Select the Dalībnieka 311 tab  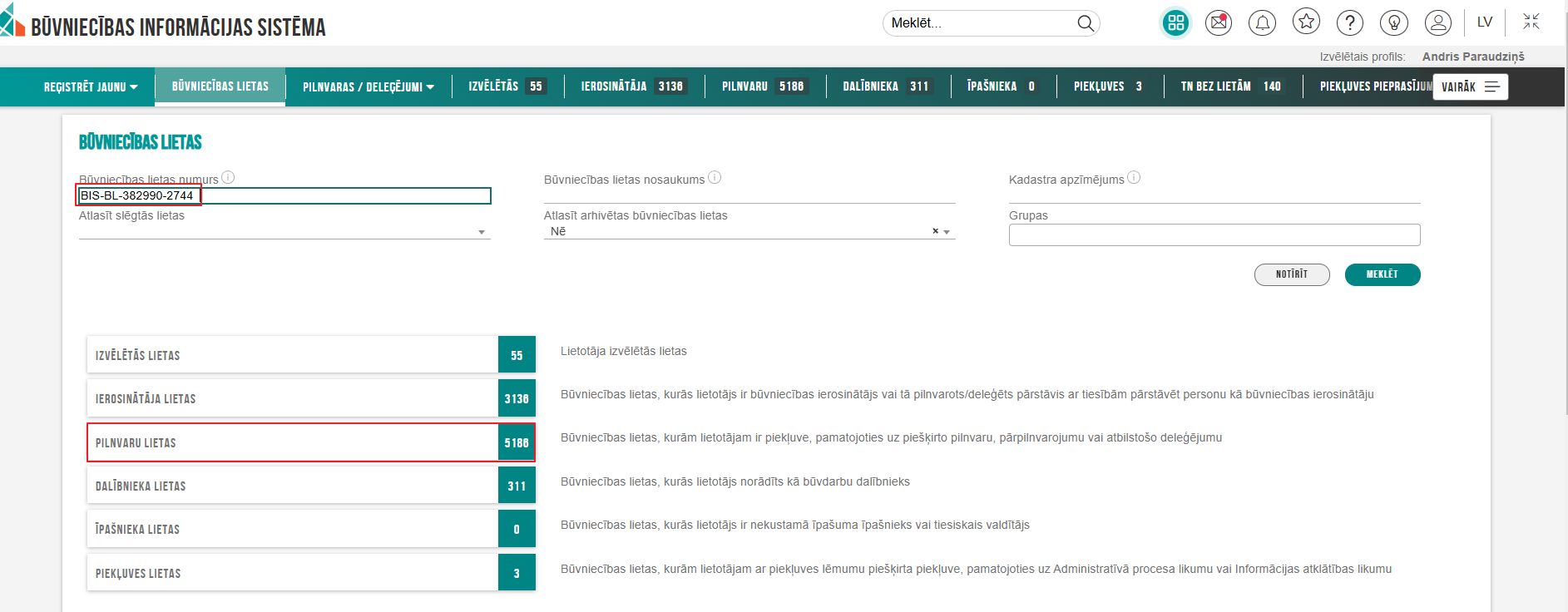[x=888, y=86]
